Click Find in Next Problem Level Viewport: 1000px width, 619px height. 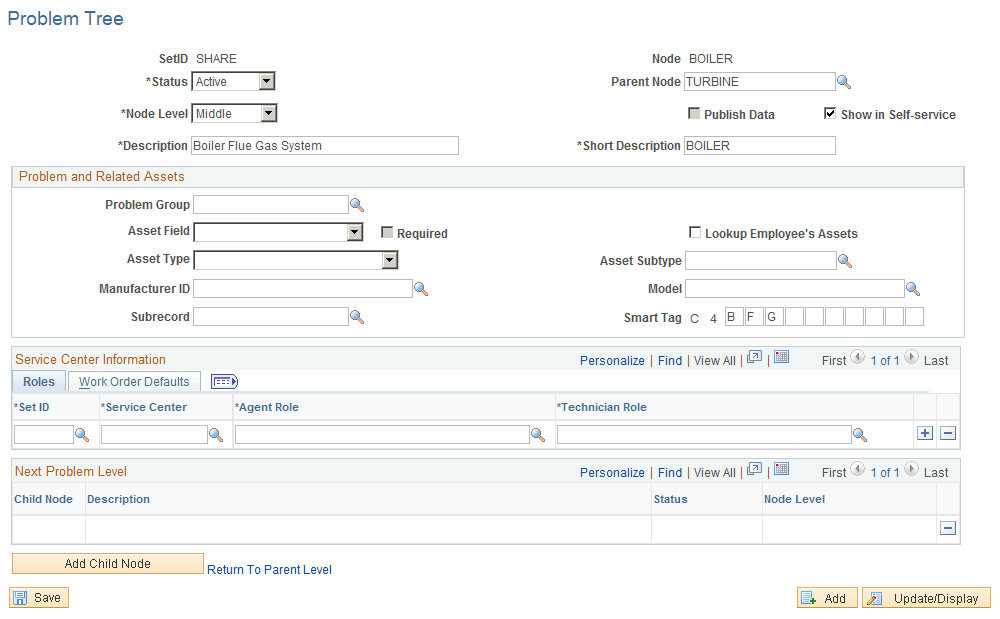[670, 472]
